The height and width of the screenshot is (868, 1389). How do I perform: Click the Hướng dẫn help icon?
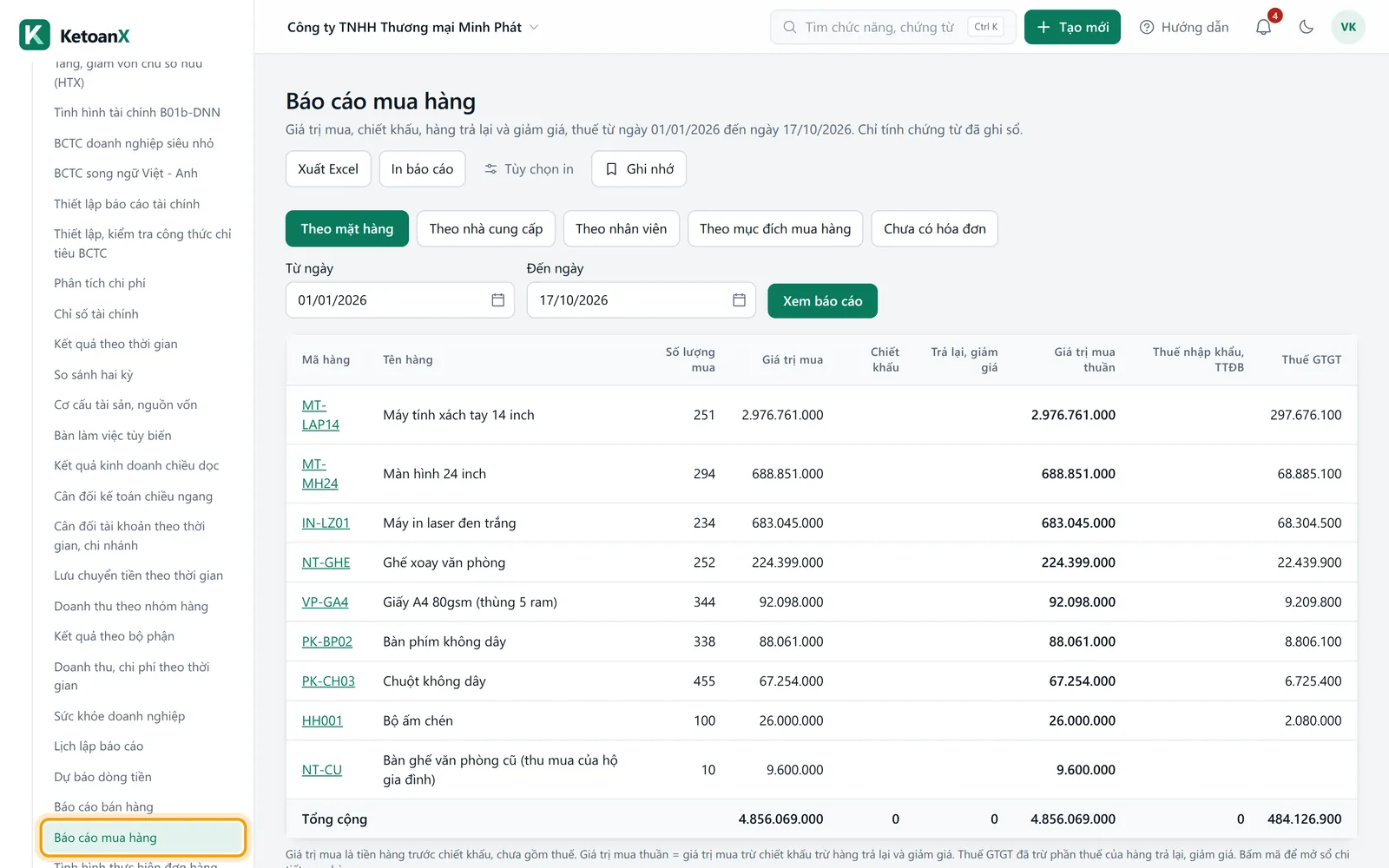tap(1147, 27)
